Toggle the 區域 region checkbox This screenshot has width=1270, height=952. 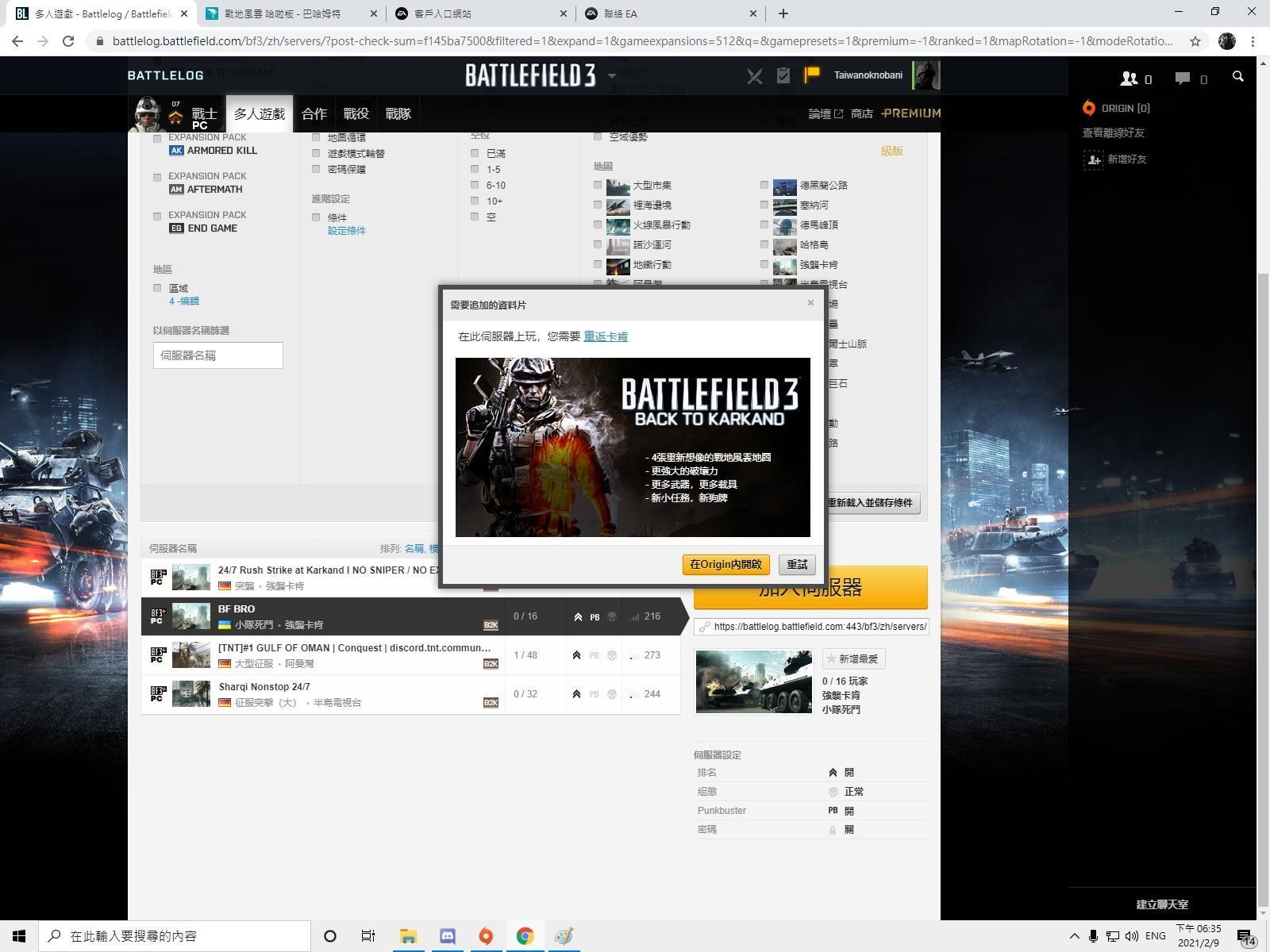[157, 288]
